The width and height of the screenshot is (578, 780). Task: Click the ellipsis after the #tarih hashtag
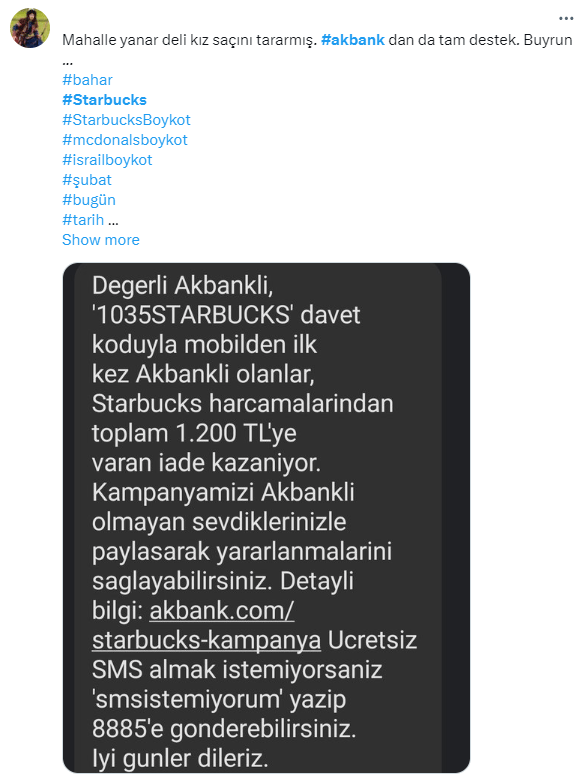coord(113,219)
